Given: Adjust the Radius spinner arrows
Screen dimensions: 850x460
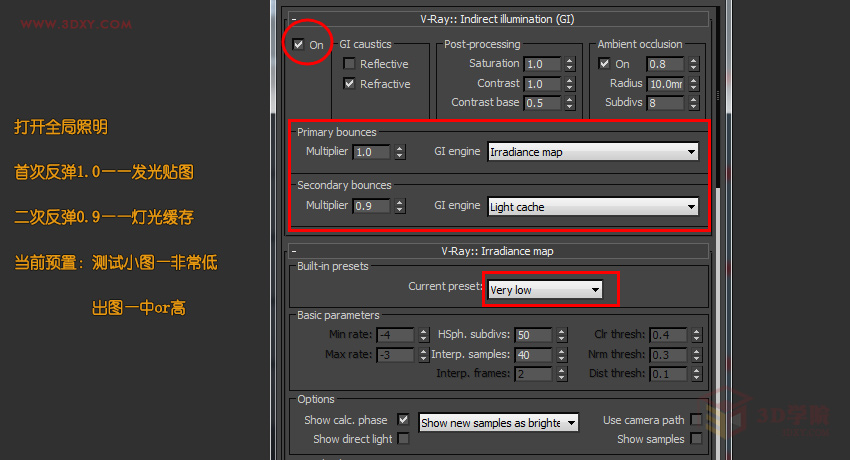Looking at the screenshot, I should pyautogui.click(x=693, y=84).
